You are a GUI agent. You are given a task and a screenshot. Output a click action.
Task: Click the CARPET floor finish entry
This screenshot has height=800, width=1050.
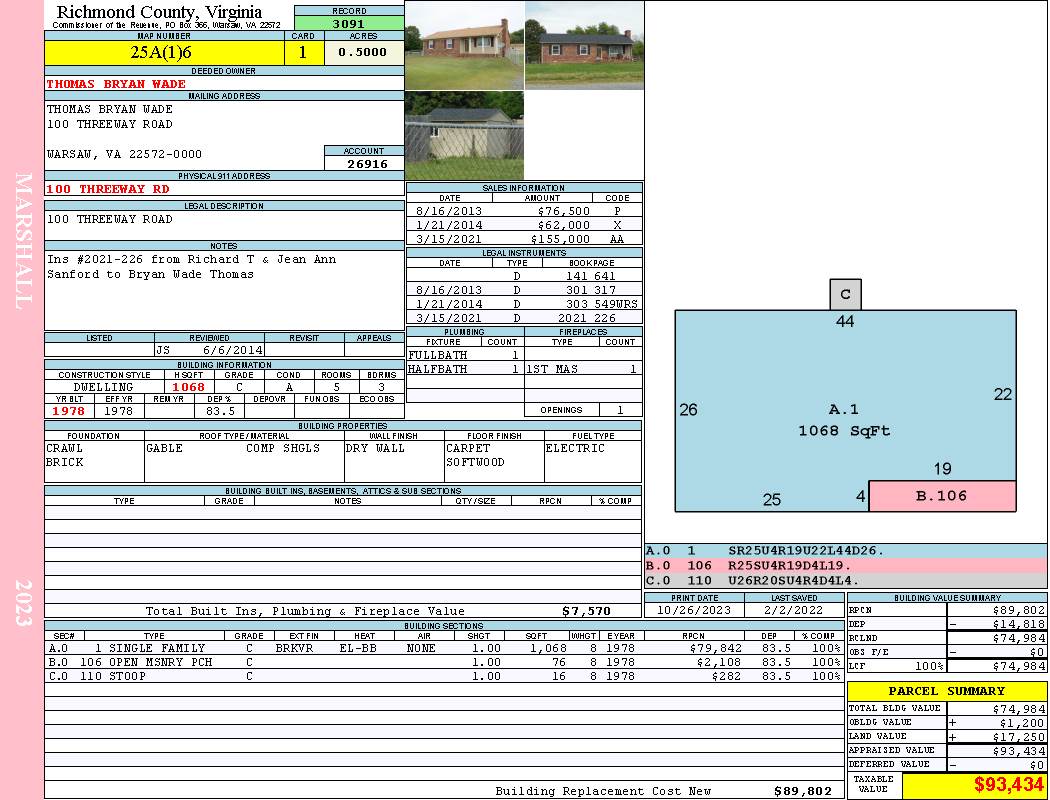(468, 448)
